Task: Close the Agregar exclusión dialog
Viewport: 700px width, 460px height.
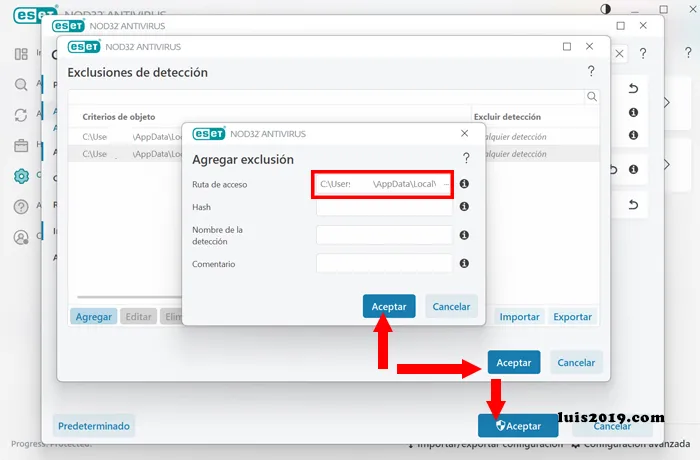Action: [x=464, y=133]
